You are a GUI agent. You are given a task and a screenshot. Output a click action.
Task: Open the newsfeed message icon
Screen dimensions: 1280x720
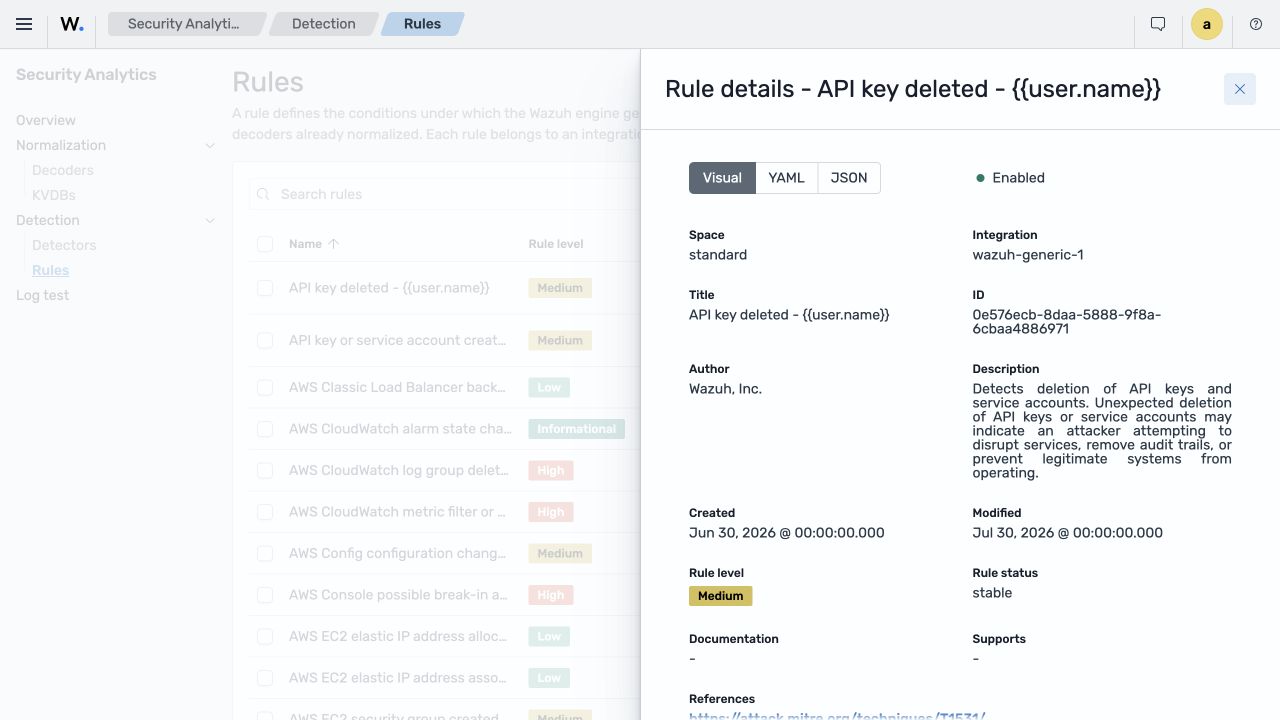tap(1158, 24)
